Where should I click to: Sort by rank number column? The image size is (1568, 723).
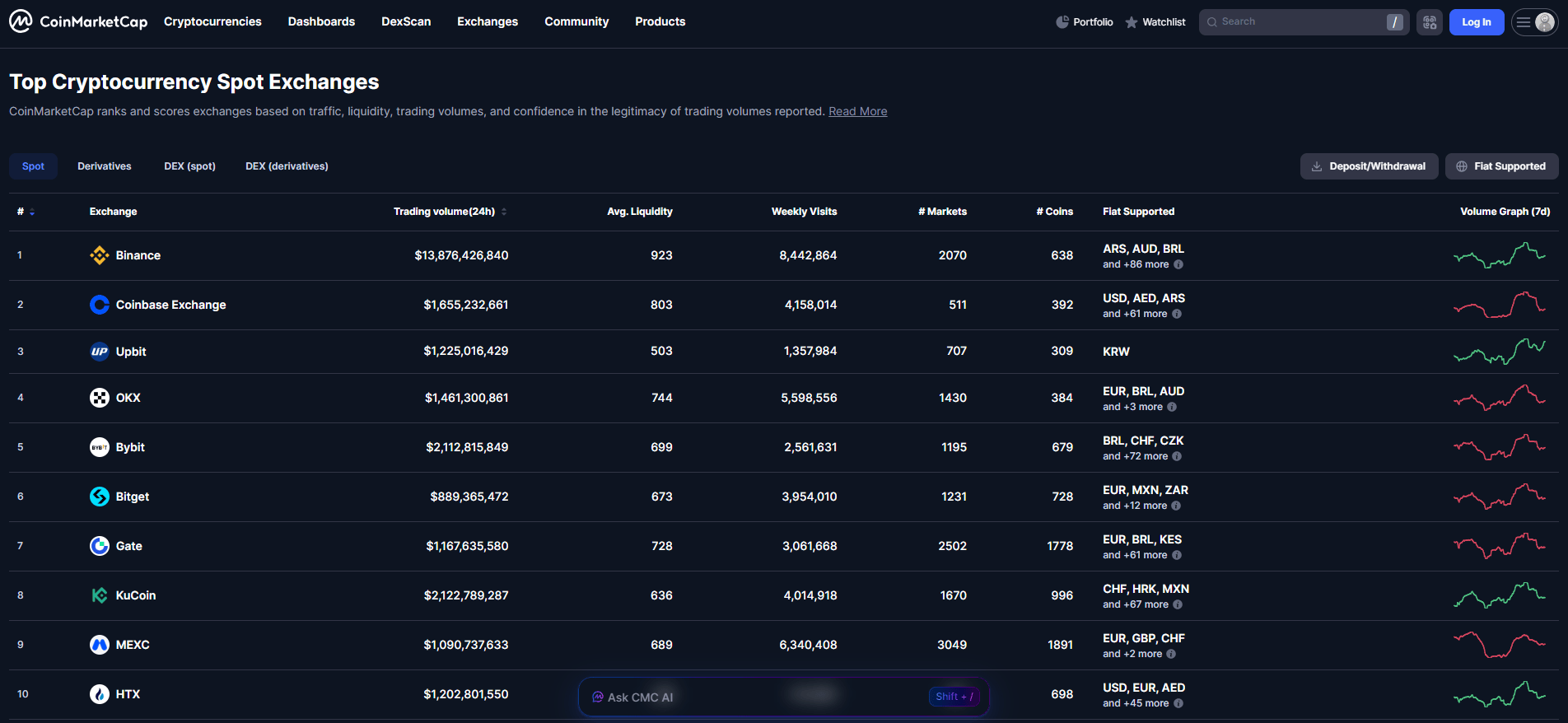tap(26, 212)
